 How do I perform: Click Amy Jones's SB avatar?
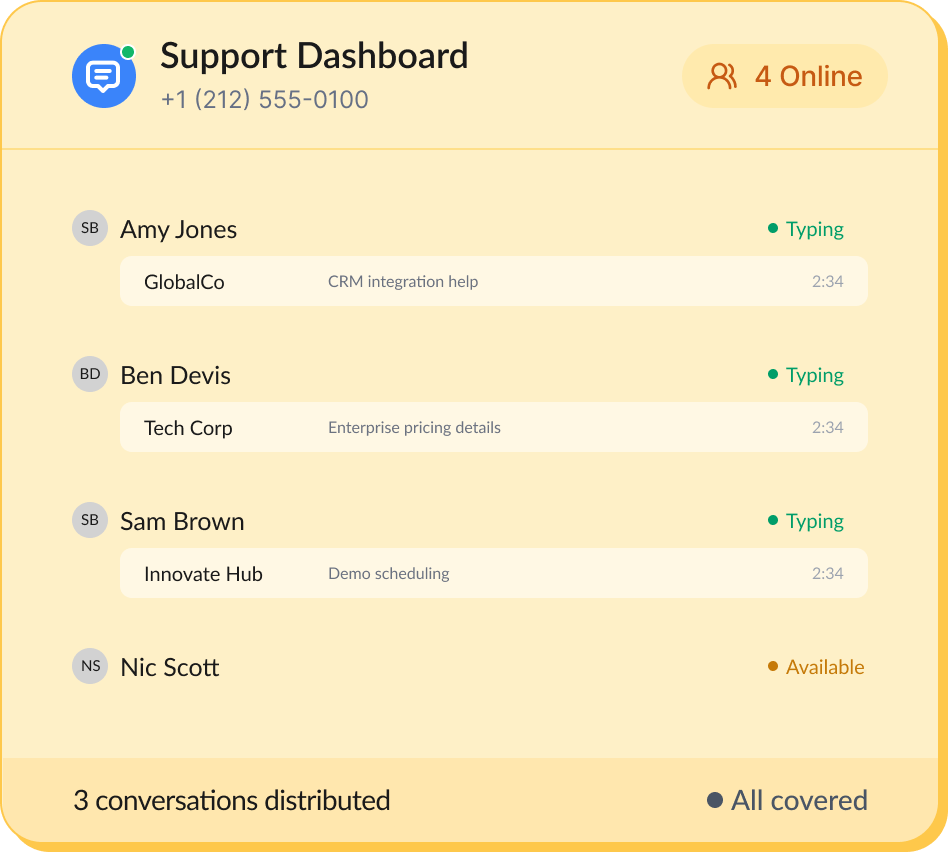tap(90, 228)
